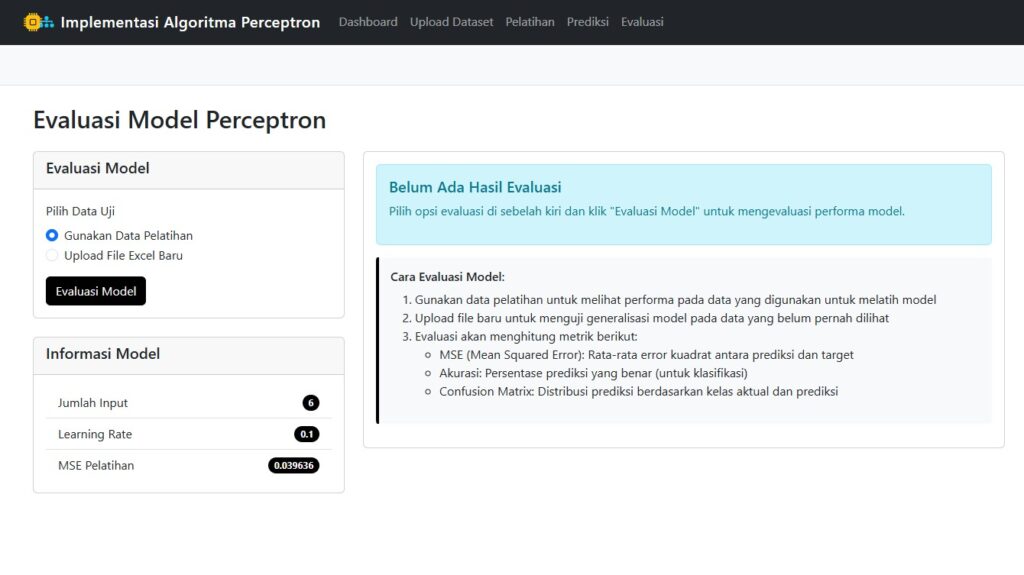The width and height of the screenshot is (1024, 575).
Task: Click the Learning Rate 0.1 badge
Action: point(306,434)
